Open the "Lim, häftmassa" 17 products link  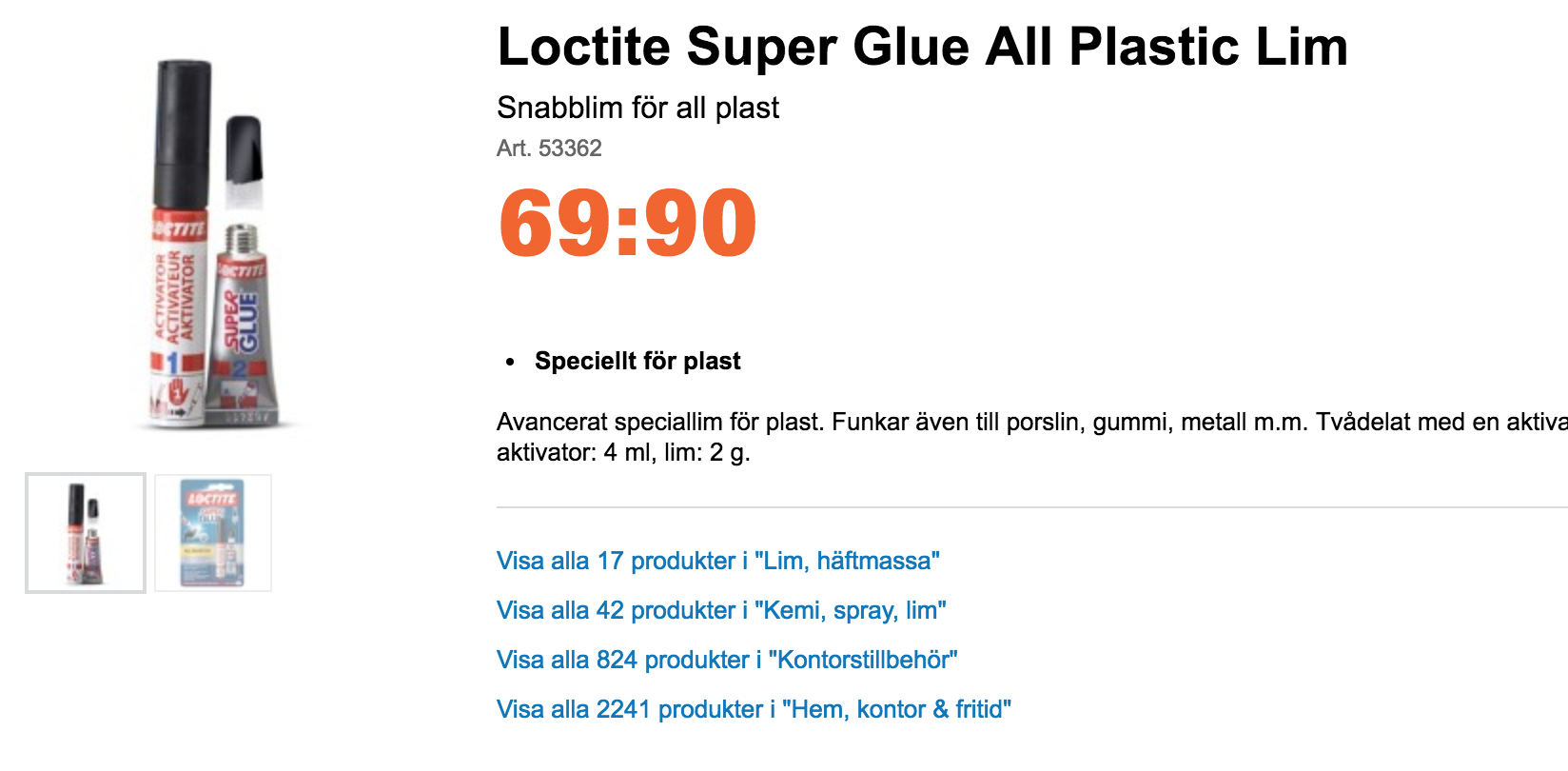tap(717, 561)
